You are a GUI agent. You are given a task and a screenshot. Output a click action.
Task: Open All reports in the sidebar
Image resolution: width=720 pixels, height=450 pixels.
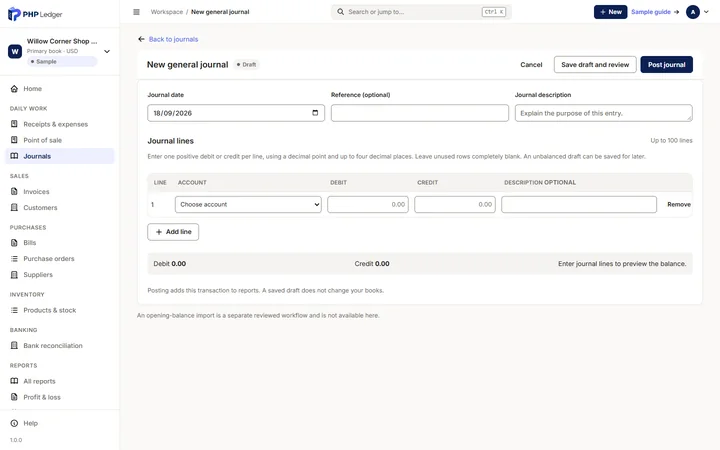pos(60,381)
